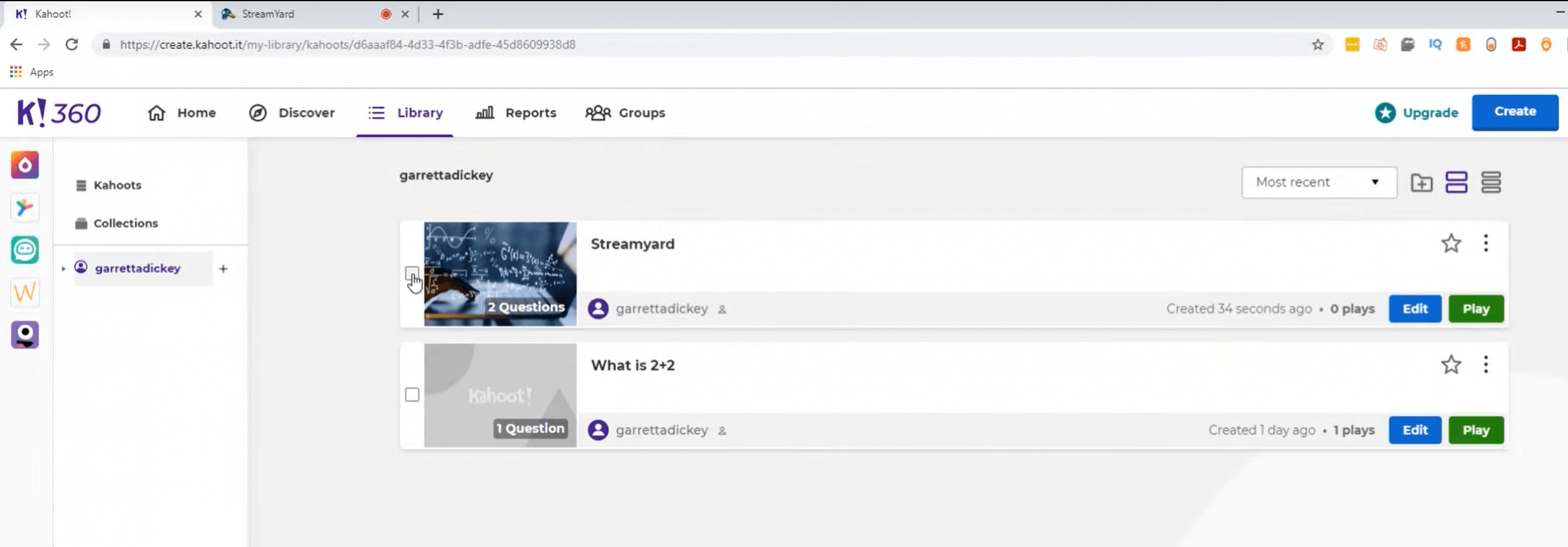Switch to compact list view

pyautogui.click(x=1491, y=183)
